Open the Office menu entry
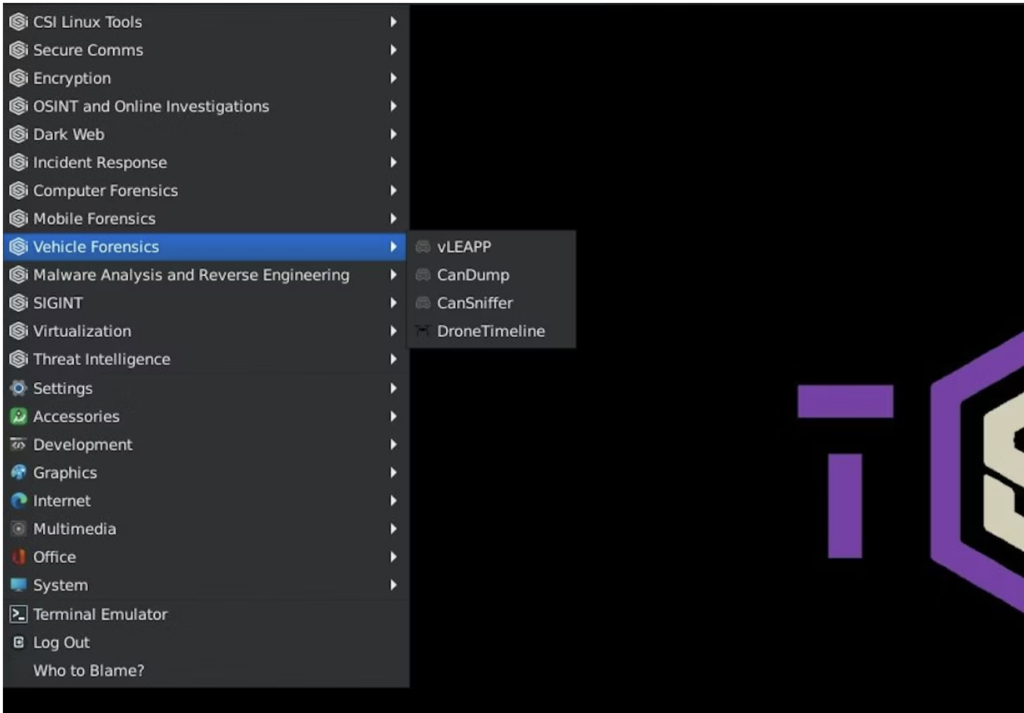 [x=206, y=557]
